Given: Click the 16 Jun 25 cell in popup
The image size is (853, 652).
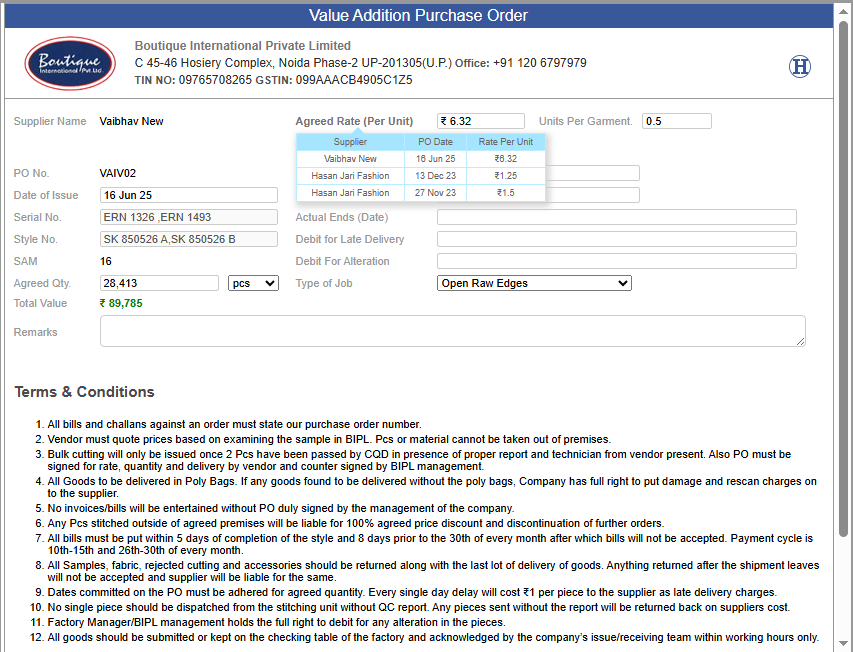Looking at the screenshot, I should (x=435, y=159).
